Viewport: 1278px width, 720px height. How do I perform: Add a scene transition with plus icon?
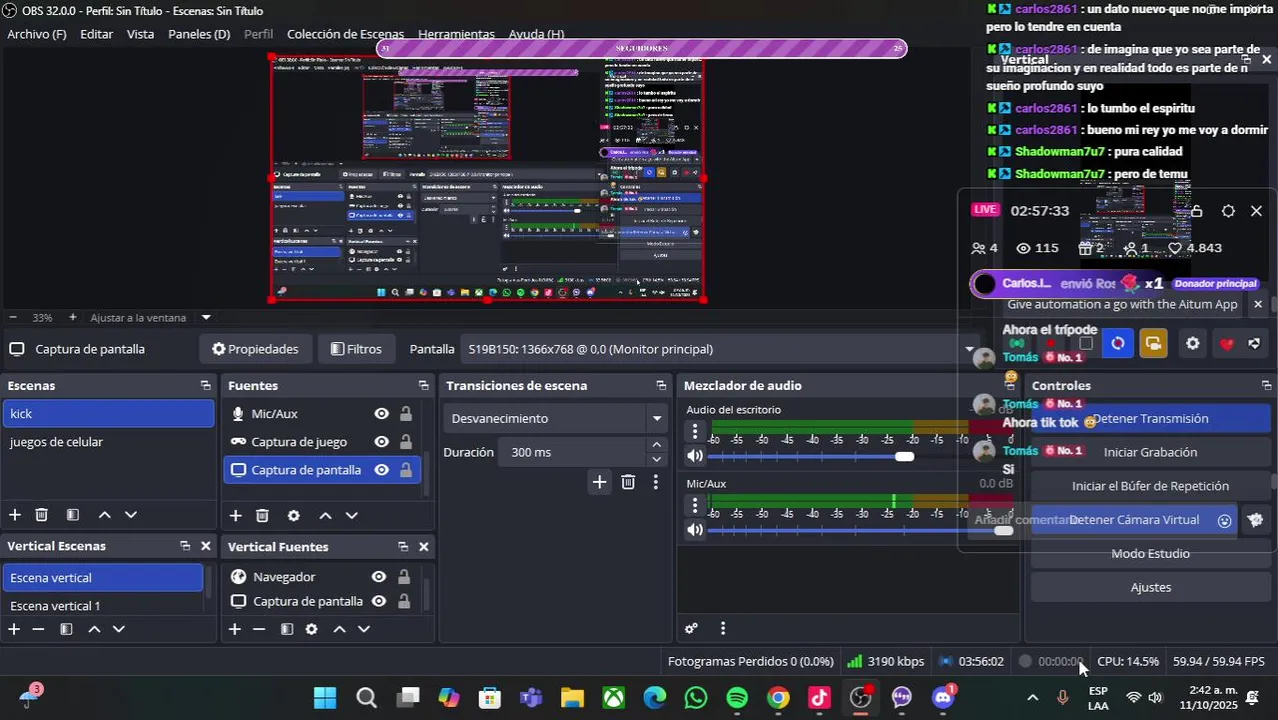click(x=599, y=482)
